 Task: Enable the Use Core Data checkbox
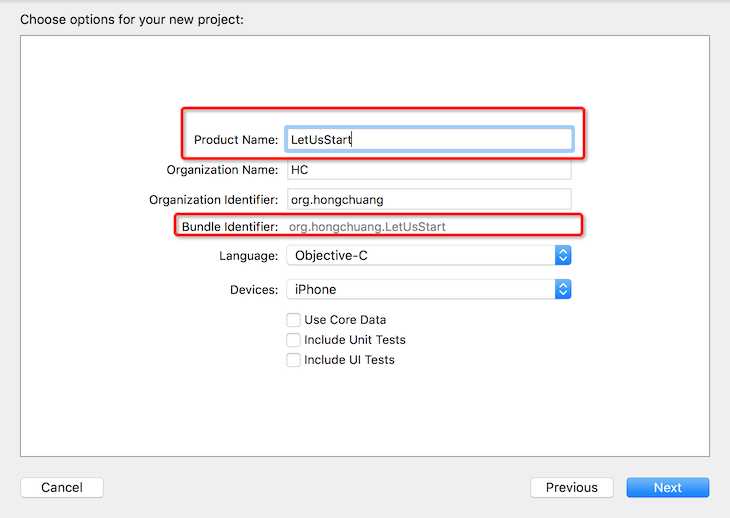click(293, 320)
